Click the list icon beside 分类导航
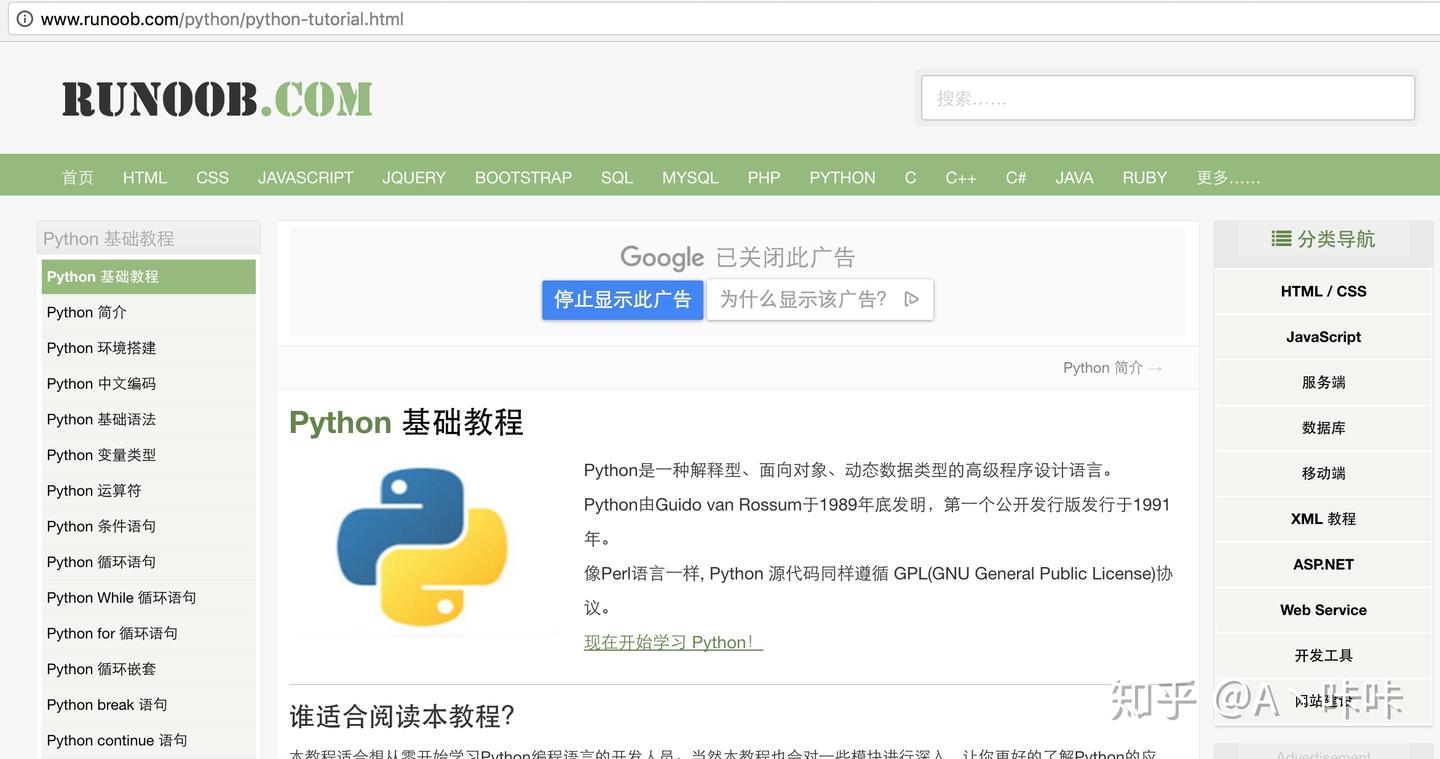The image size is (1440, 759). pos(1279,239)
